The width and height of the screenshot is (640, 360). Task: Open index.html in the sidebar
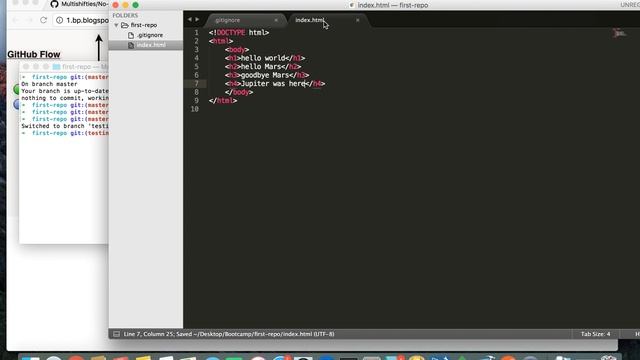coord(151,45)
